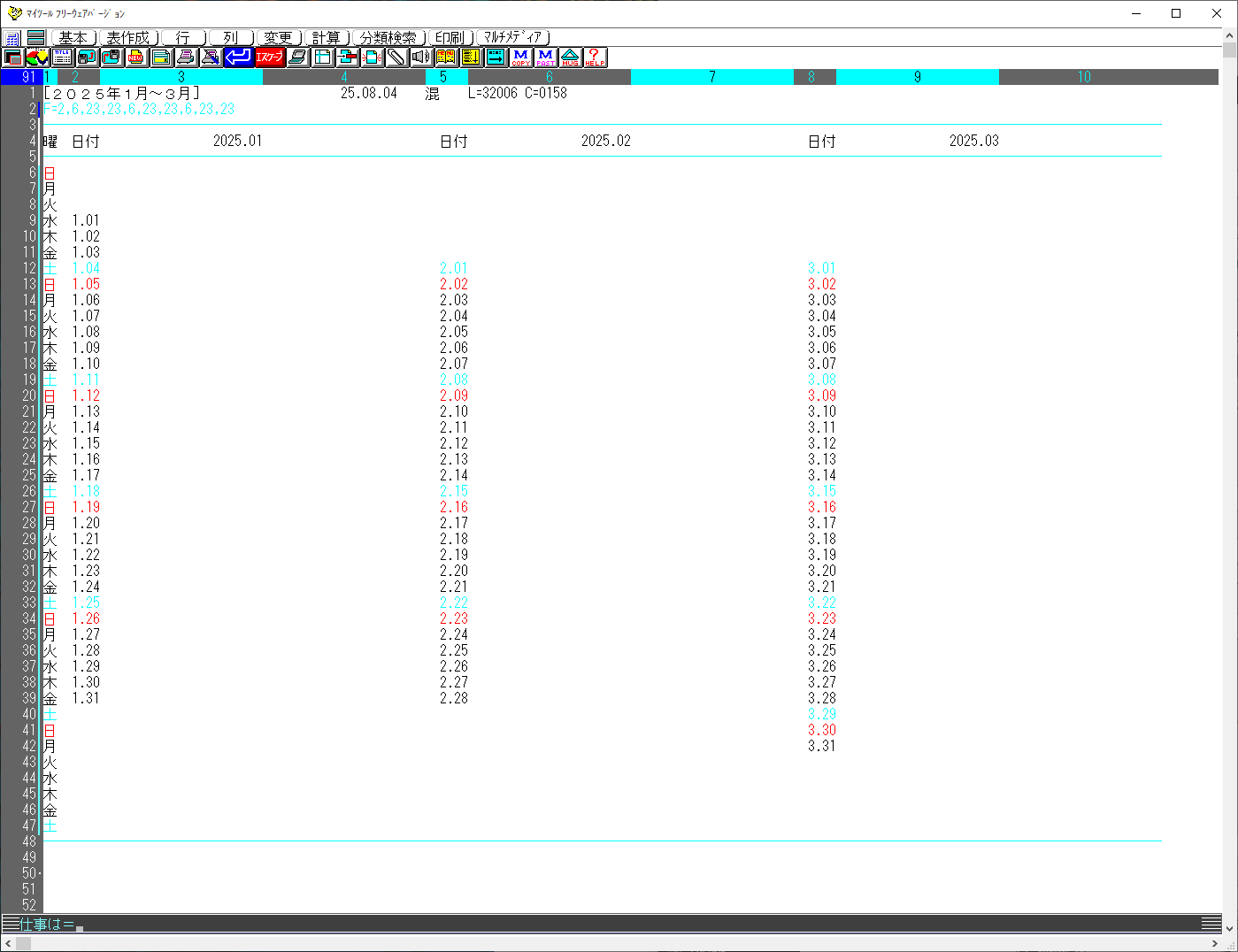This screenshot has height=952, width=1238.
Task: Click the second floppy disk icon, left of the NEW icon
Action: click(x=111, y=58)
